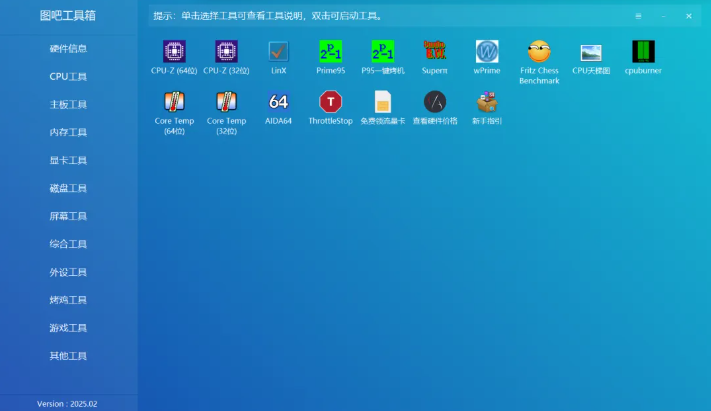Screen dimensions: 711x411
Task: Click the LinX checkmark icon
Action: [278, 51]
